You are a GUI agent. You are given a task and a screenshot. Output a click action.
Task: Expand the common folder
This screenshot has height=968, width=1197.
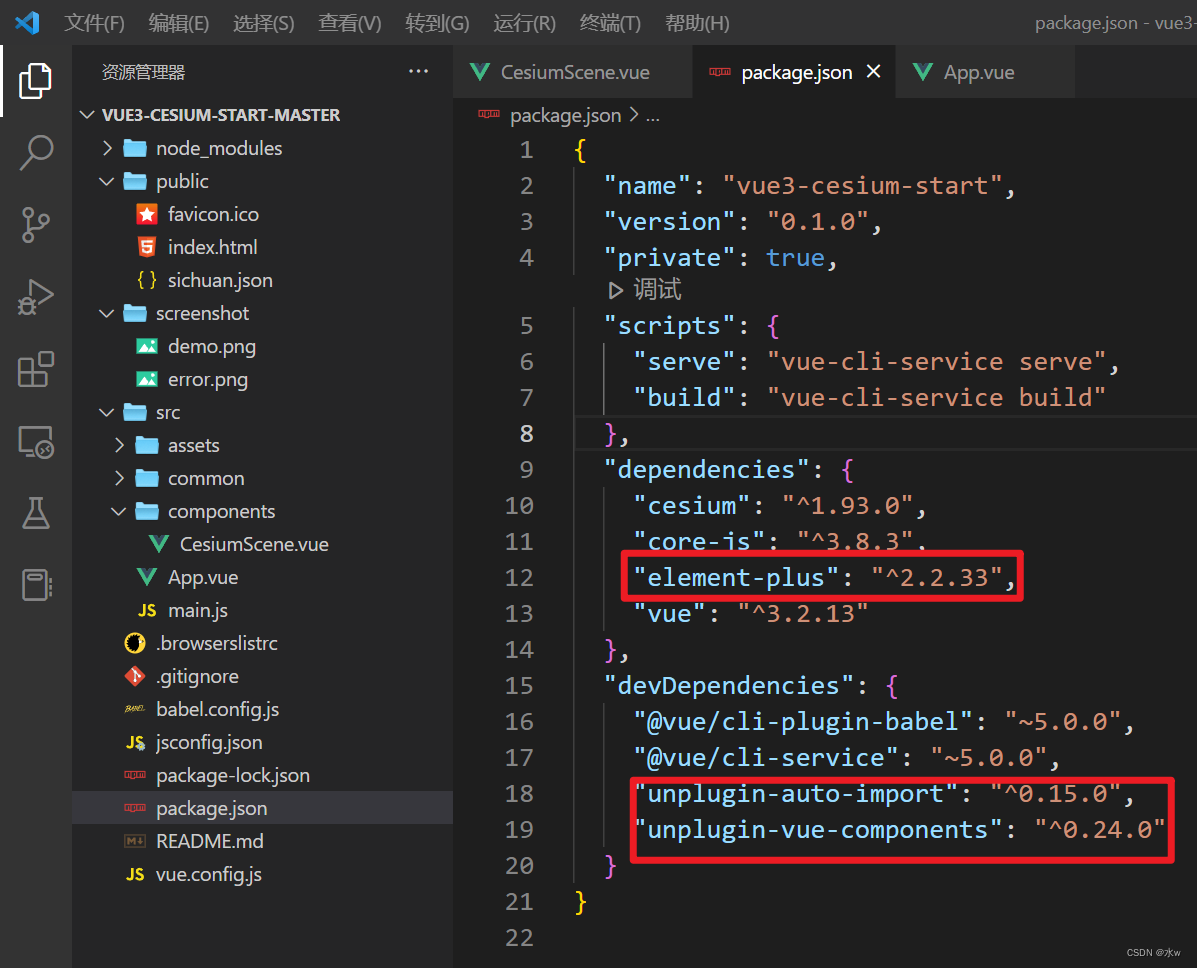119,479
